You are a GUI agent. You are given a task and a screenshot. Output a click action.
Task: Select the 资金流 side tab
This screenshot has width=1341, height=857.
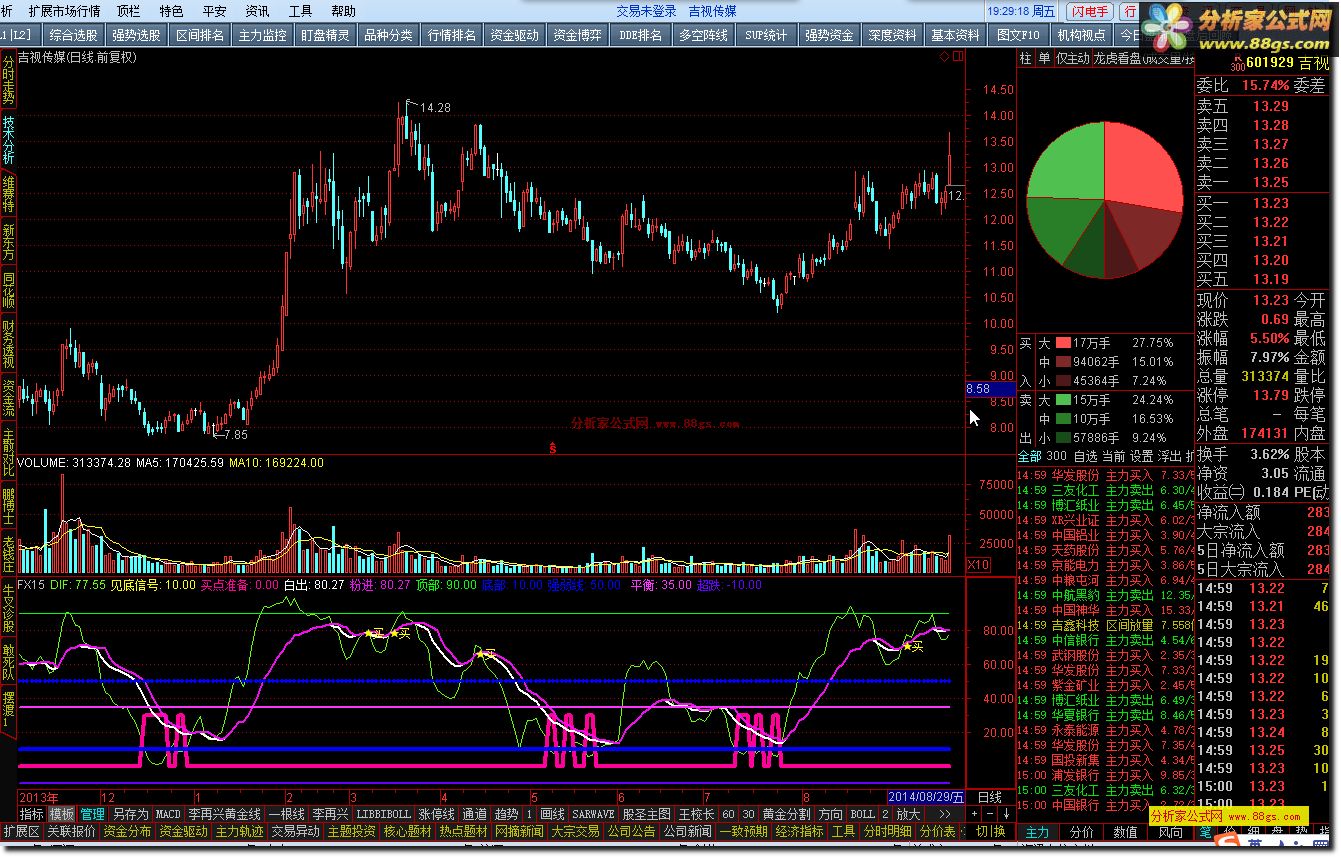[9, 397]
